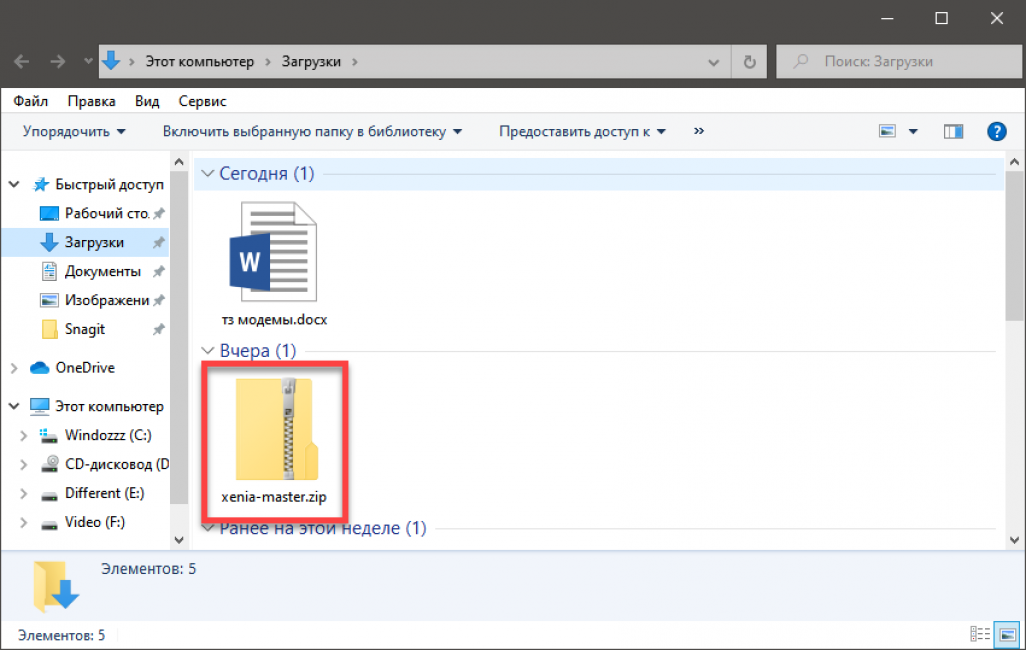The image size is (1026, 650).
Task: Select OneDrive in the navigation pane
Action: (84, 368)
